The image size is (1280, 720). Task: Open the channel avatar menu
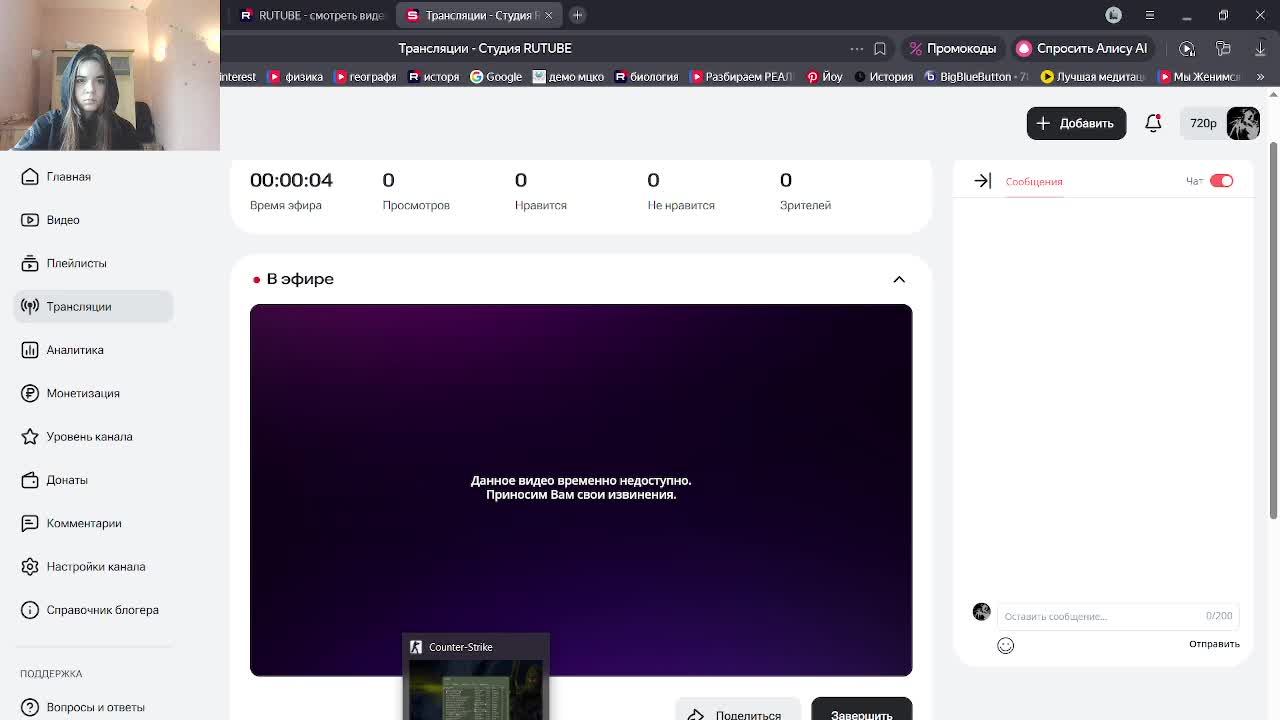(1243, 123)
